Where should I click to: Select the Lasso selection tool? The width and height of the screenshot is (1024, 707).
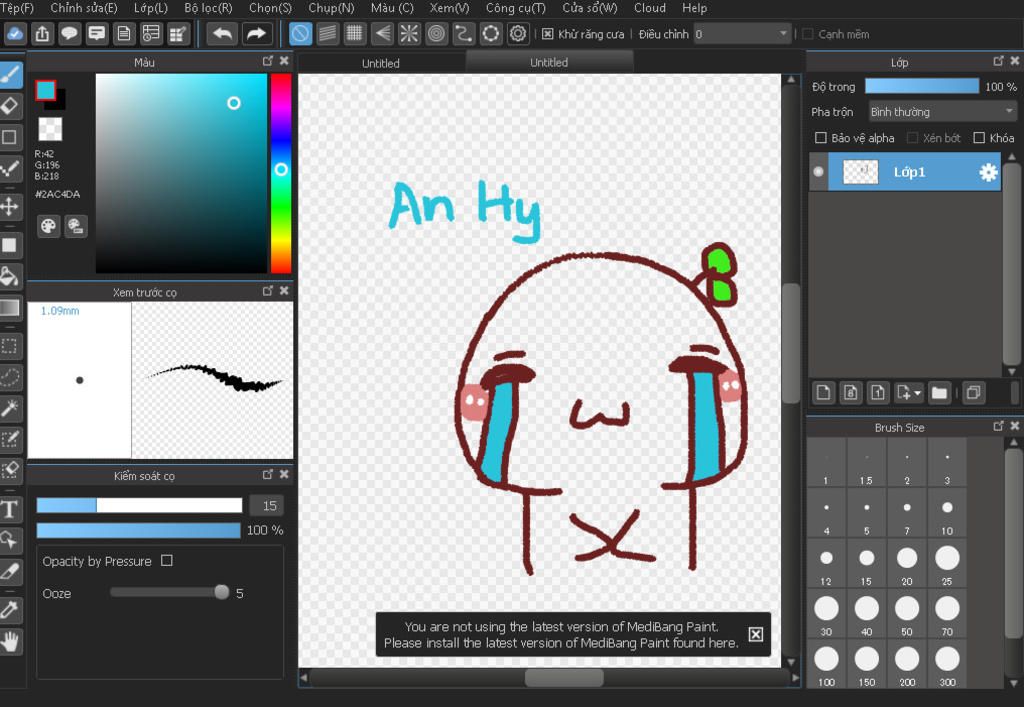tap(10, 377)
